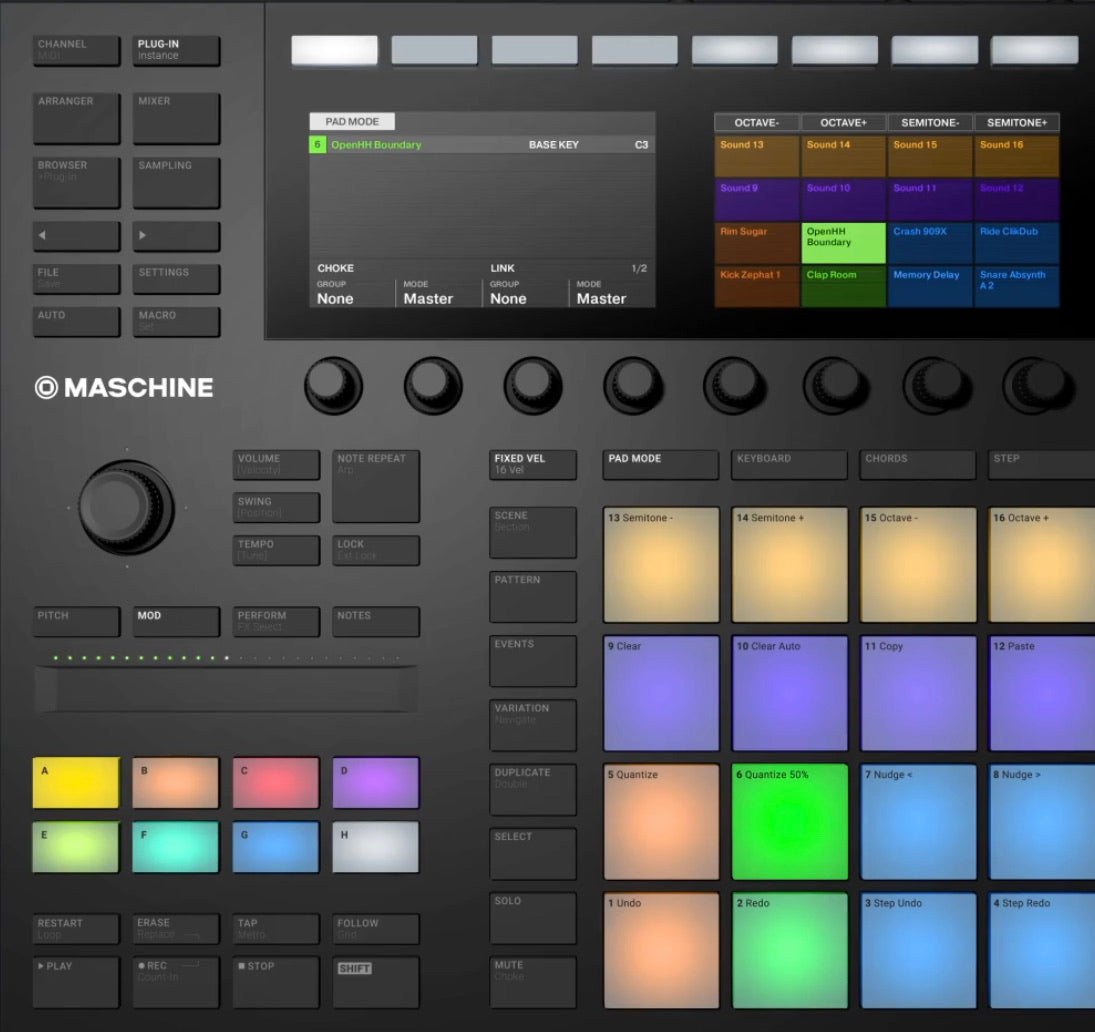Toggle the Mute button
The width and height of the screenshot is (1095, 1032).
tap(533, 981)
